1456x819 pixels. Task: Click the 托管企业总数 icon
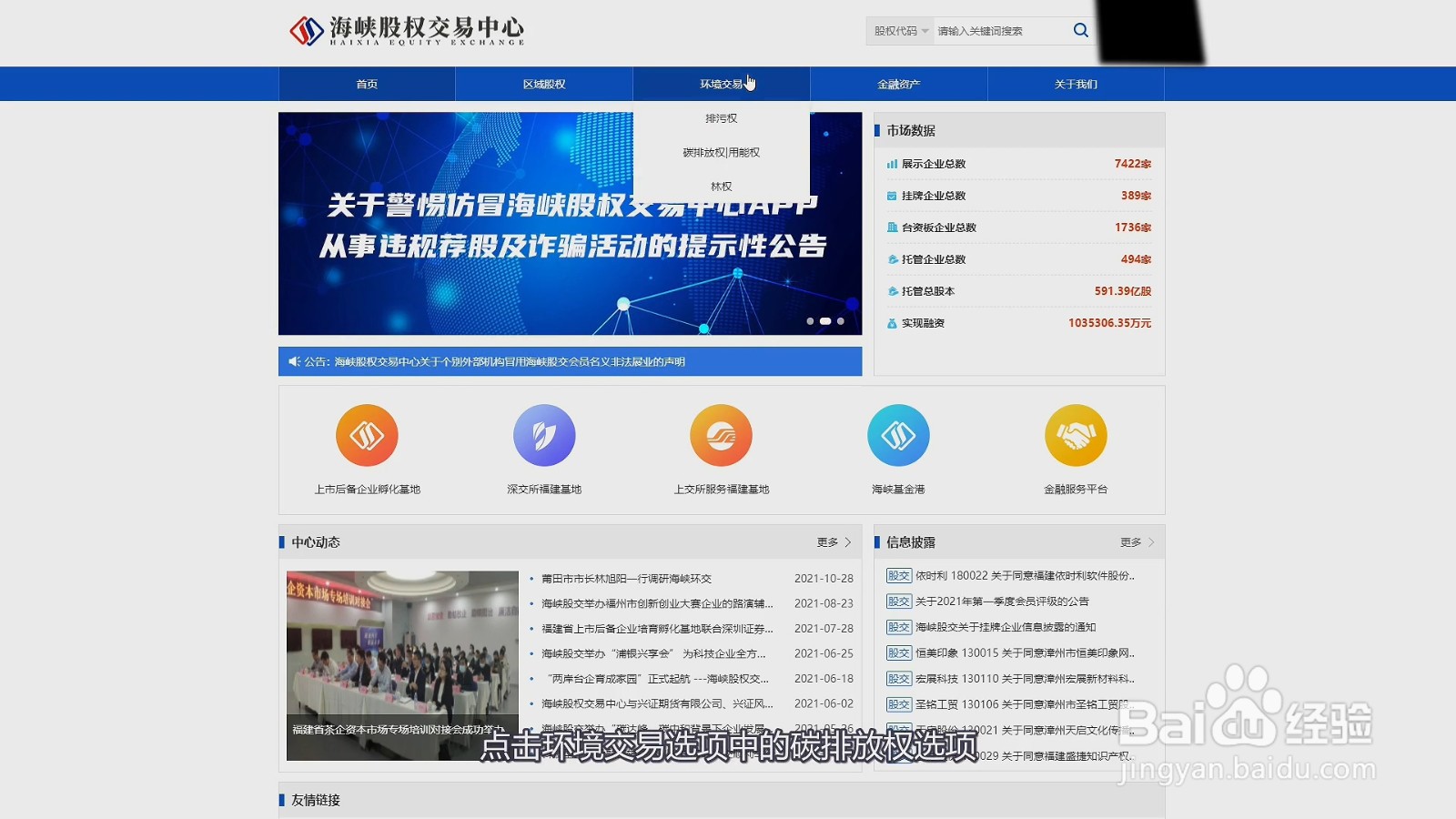[x=893, y=259]
